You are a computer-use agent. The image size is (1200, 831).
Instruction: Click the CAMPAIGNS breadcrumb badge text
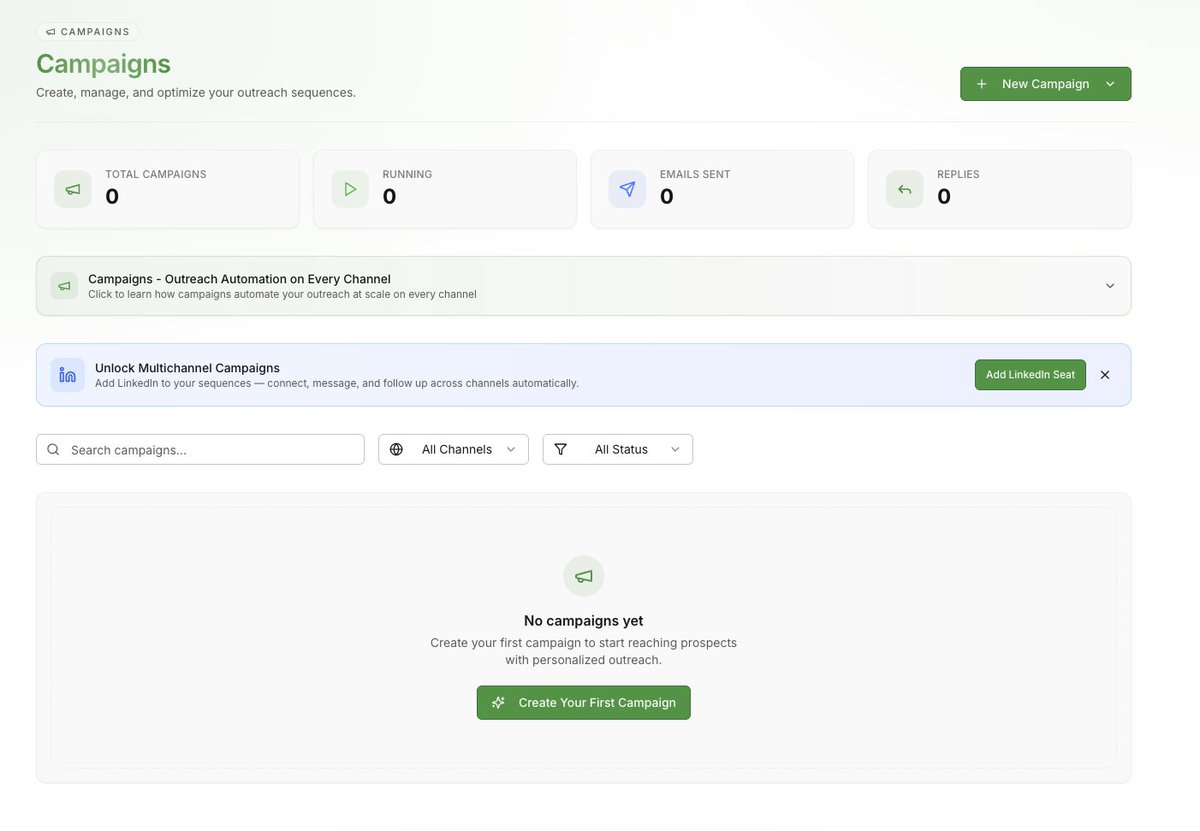tap(95, 32)
